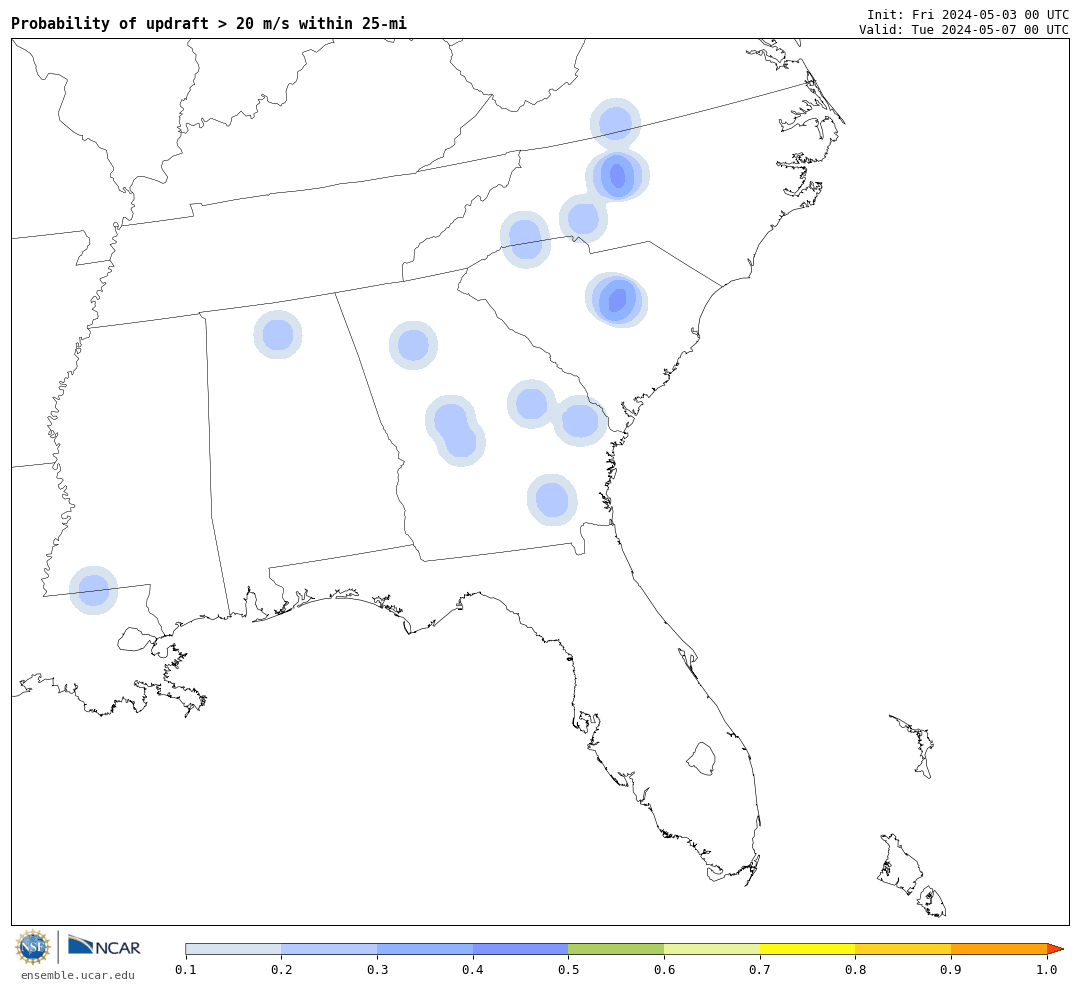This screenshot has width=1080, height=988.
Task: Click the northernmost probability blob in Virginia
Action: coord(615,124)
